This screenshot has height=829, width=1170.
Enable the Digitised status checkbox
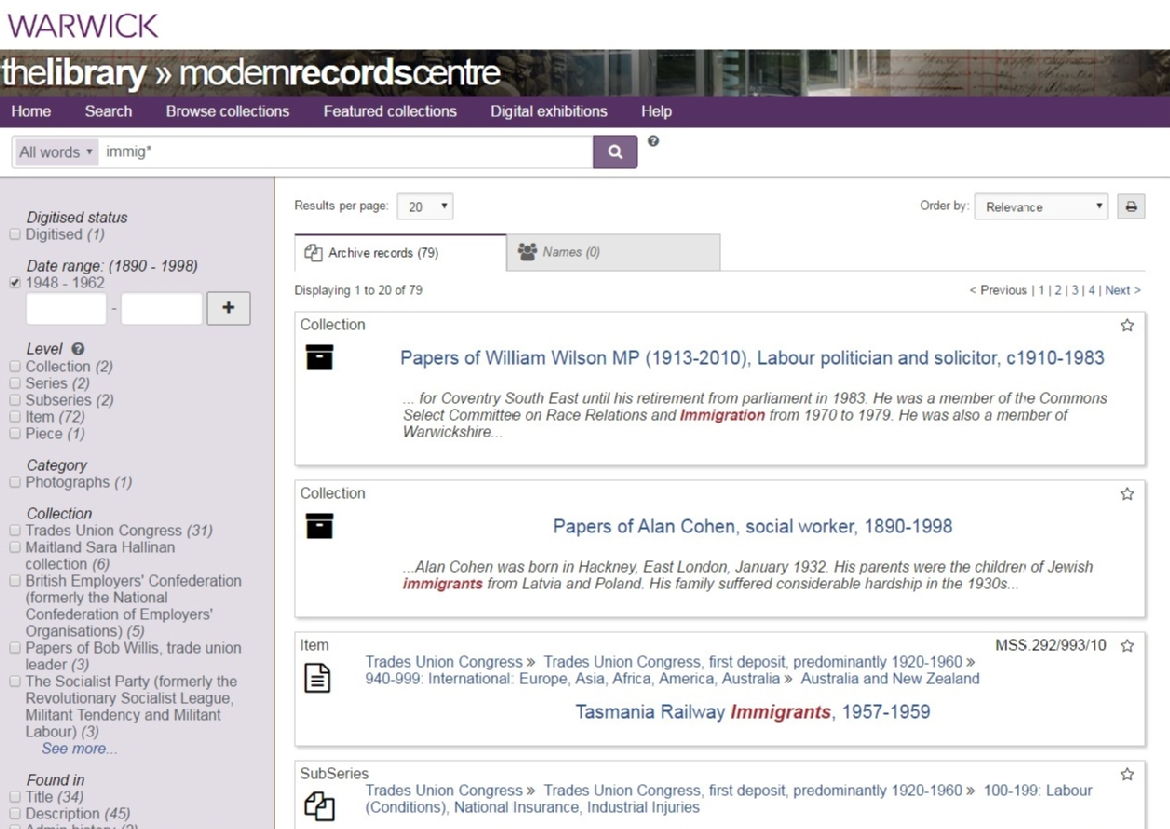point(15,235)
